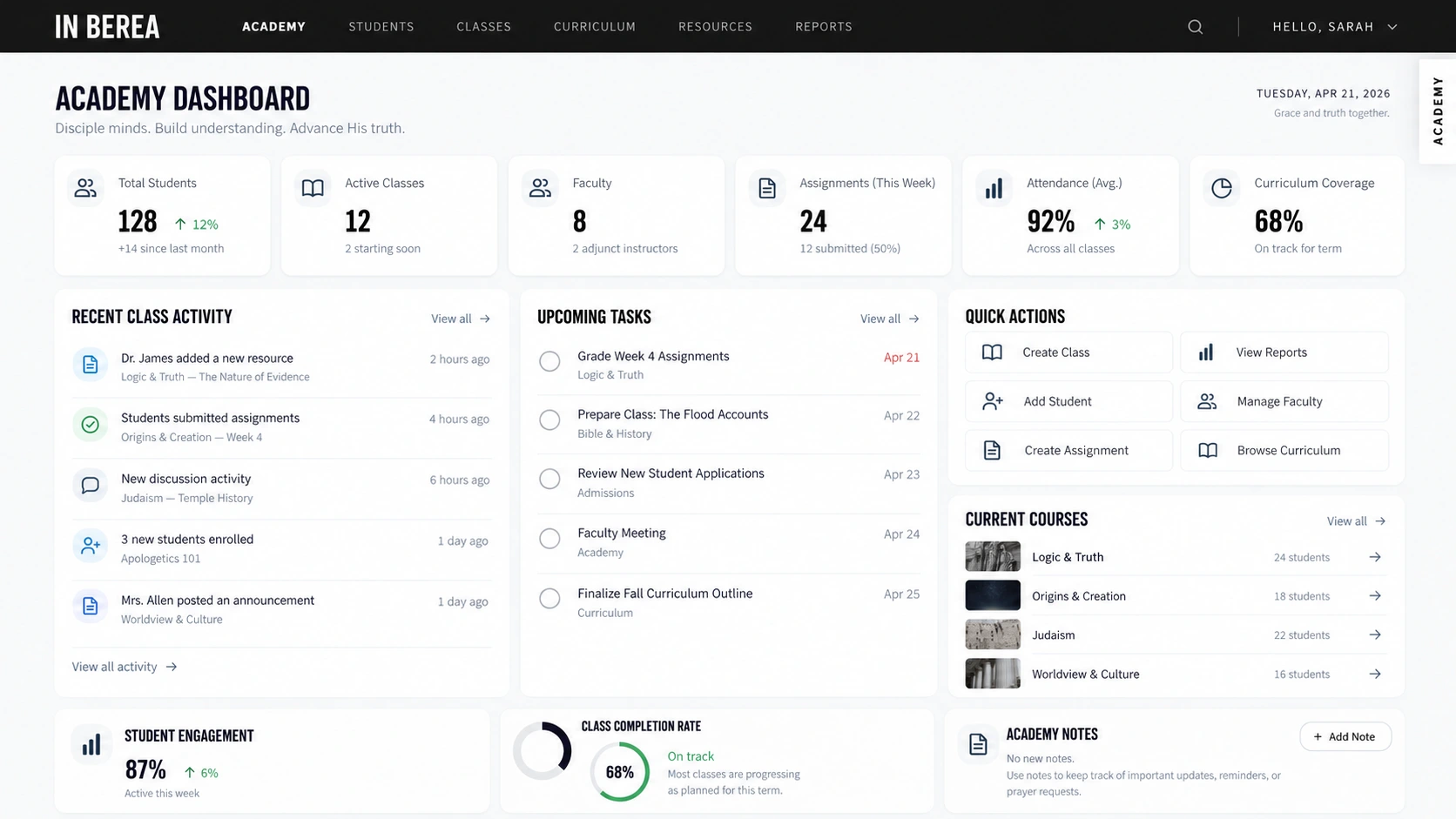
Task: Open the Resources nav item
Action: tap(715, 27)
